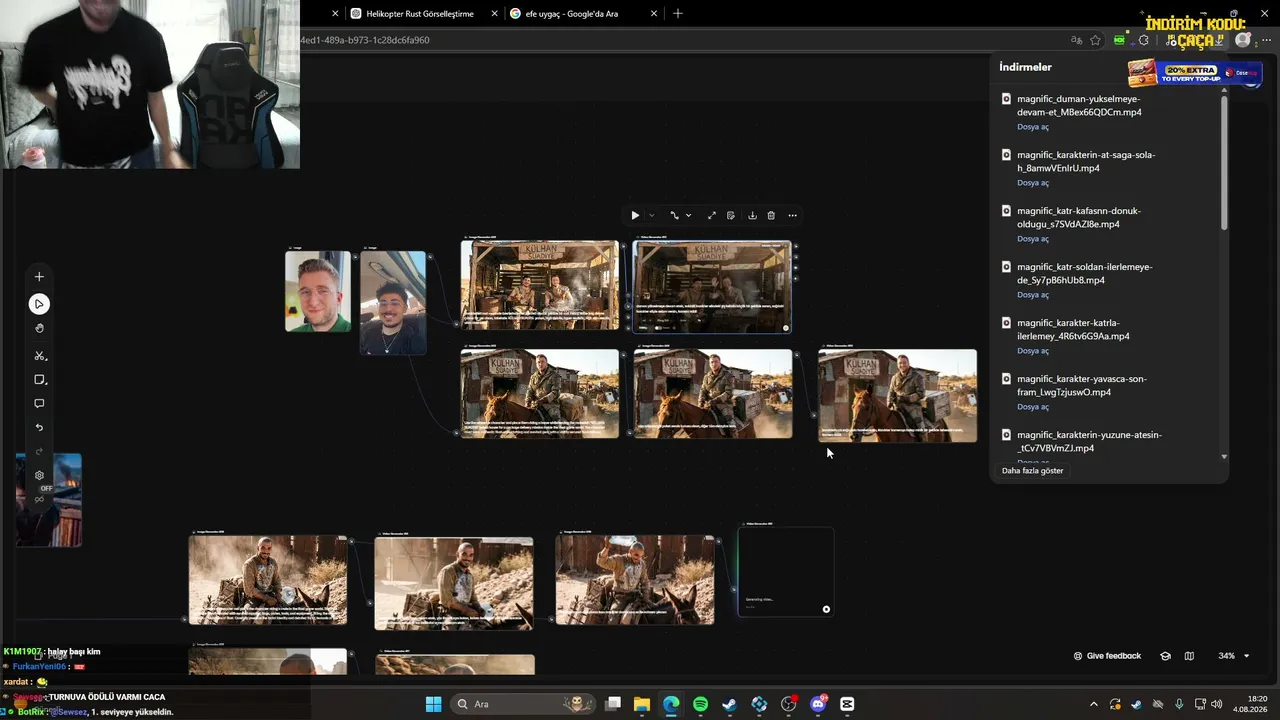Click the downloads panel scrollbar

click(x=1224, y=165)
